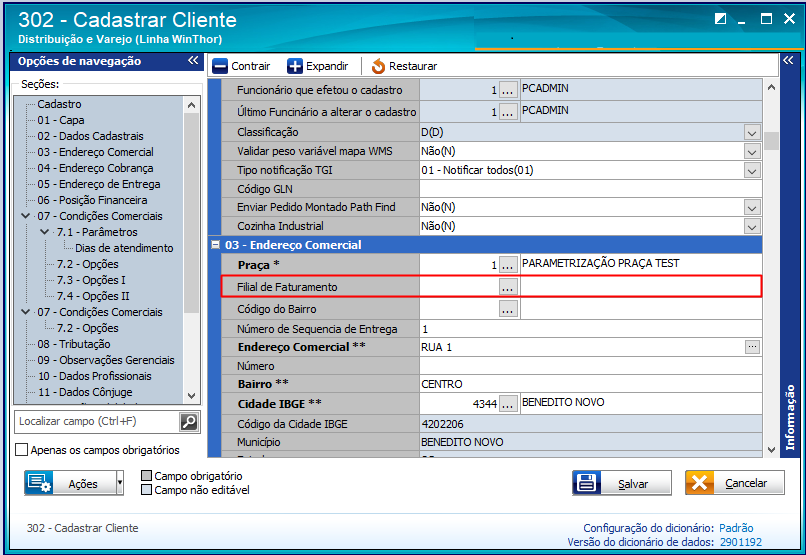
Task: Click the Número address input field
Action: 591,366
